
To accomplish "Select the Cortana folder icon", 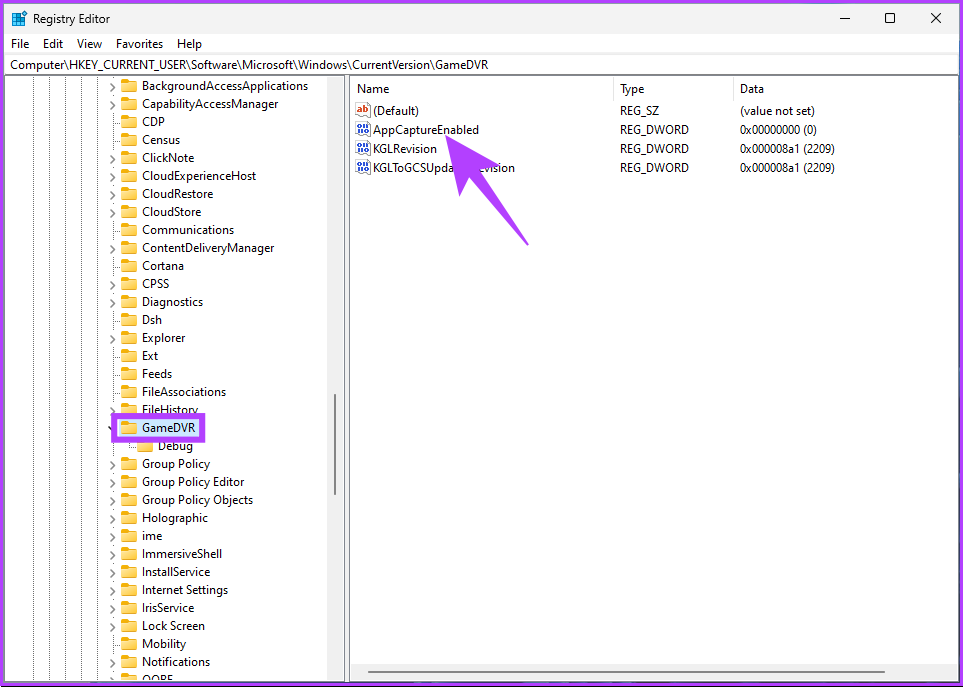I will pos(128,266).
